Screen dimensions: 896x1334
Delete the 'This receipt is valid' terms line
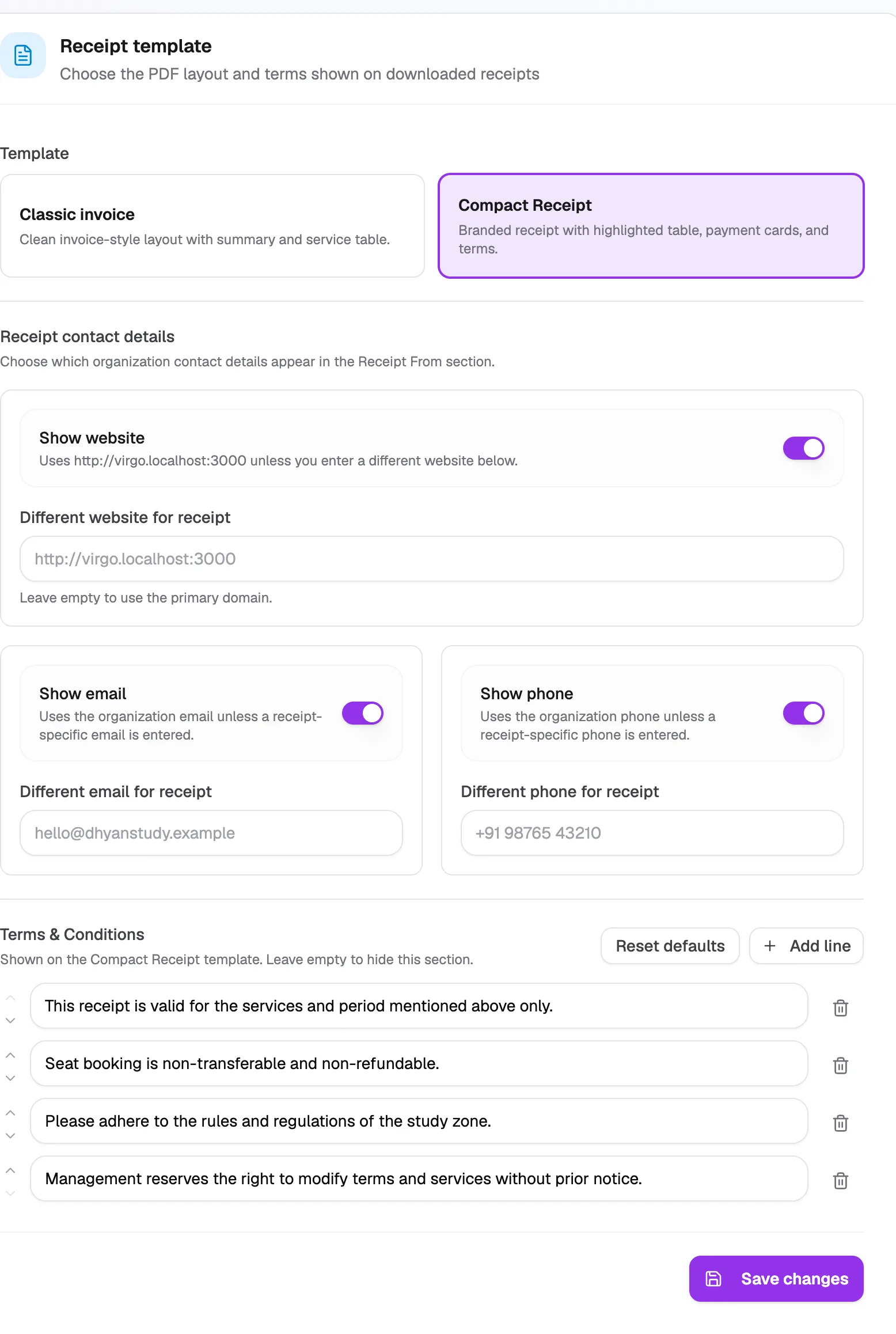[841, 1007]
